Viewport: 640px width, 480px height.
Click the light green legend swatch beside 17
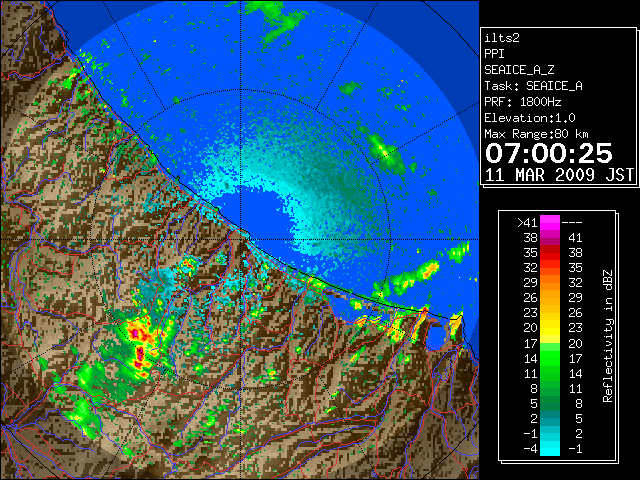coord(550,347)
